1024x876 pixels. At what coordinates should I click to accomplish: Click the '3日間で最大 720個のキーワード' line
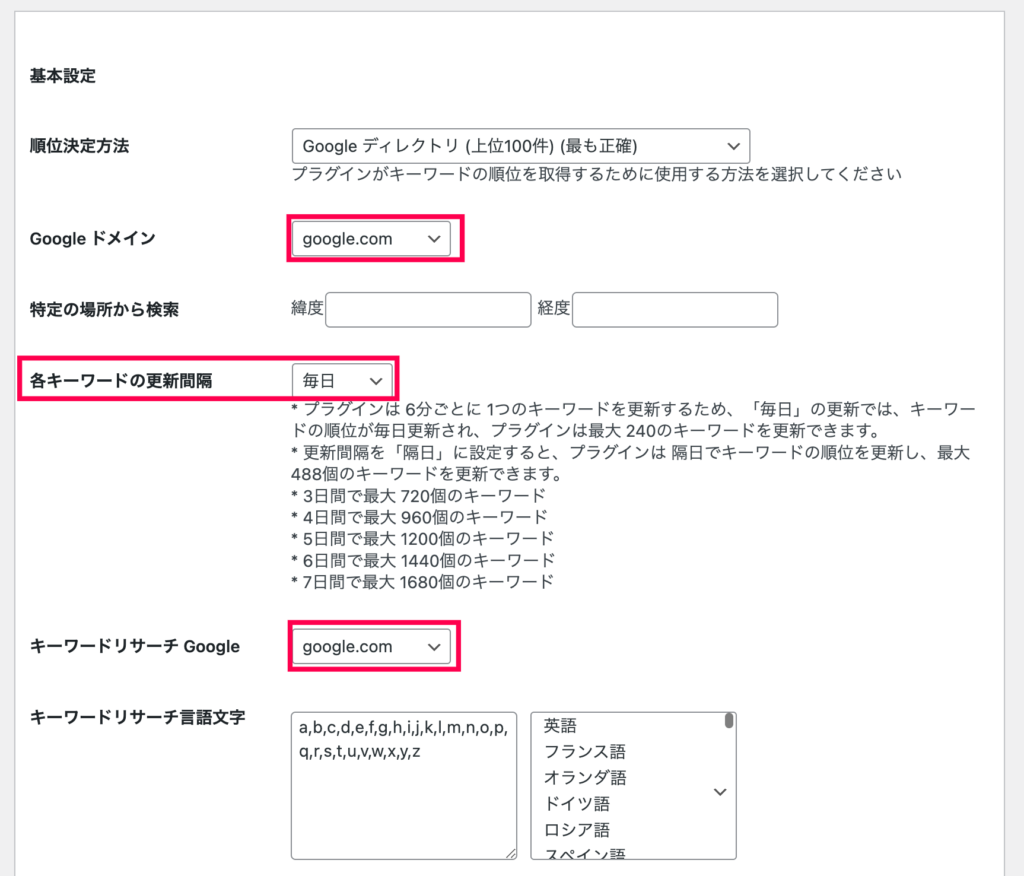(x=418, y=496)
